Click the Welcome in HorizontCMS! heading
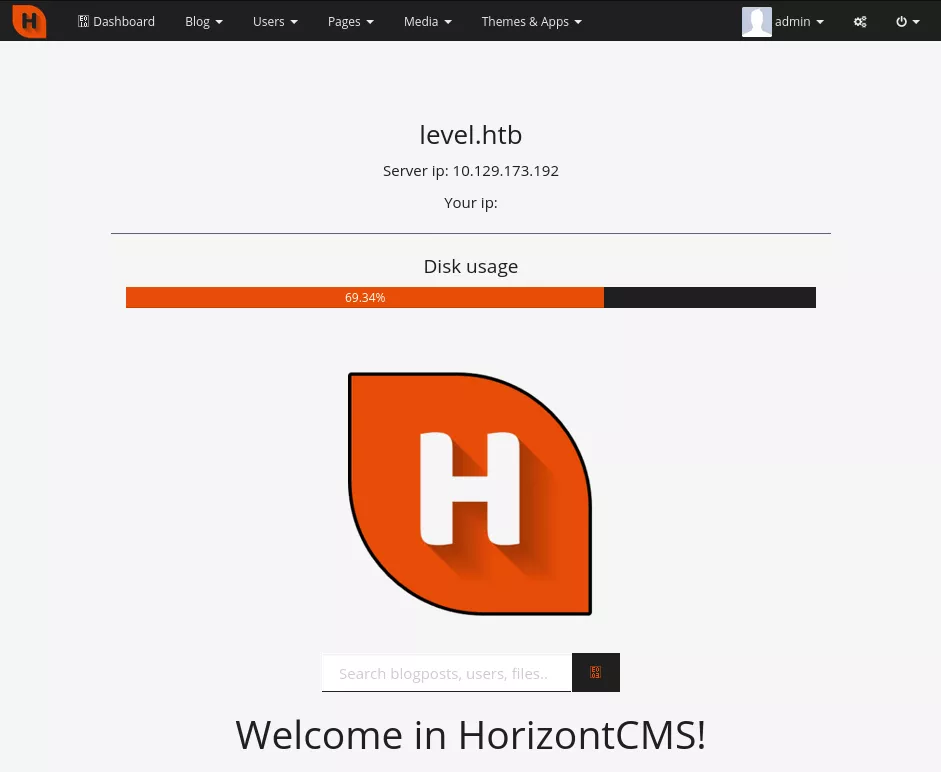Screen dimensions: 941x772 click(x=470, y=735)
